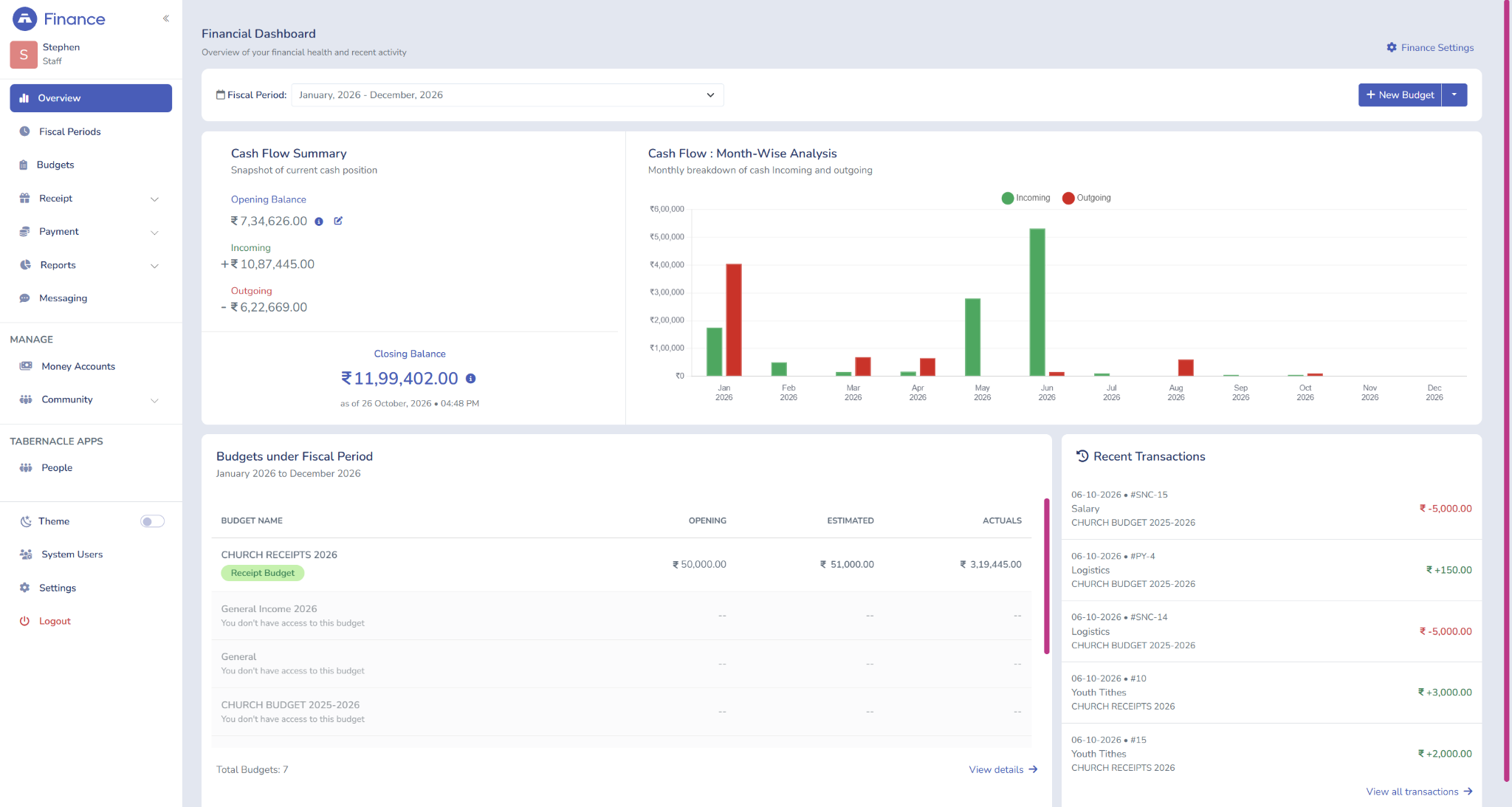Toggle the Incoming series in the chart legend

pyautogui.click(x=1025, y=198)
